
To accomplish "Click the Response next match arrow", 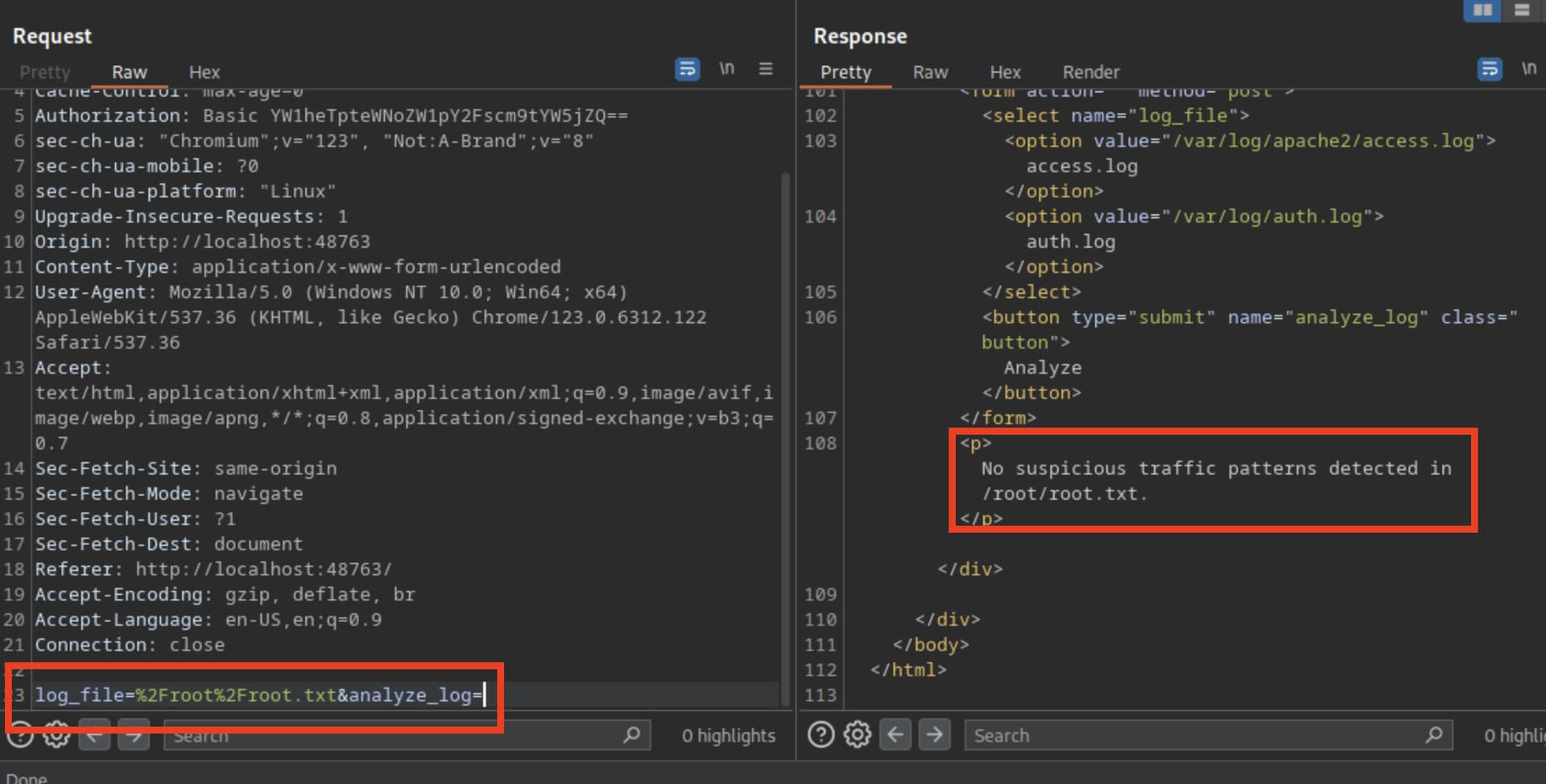I will (934, 735).
